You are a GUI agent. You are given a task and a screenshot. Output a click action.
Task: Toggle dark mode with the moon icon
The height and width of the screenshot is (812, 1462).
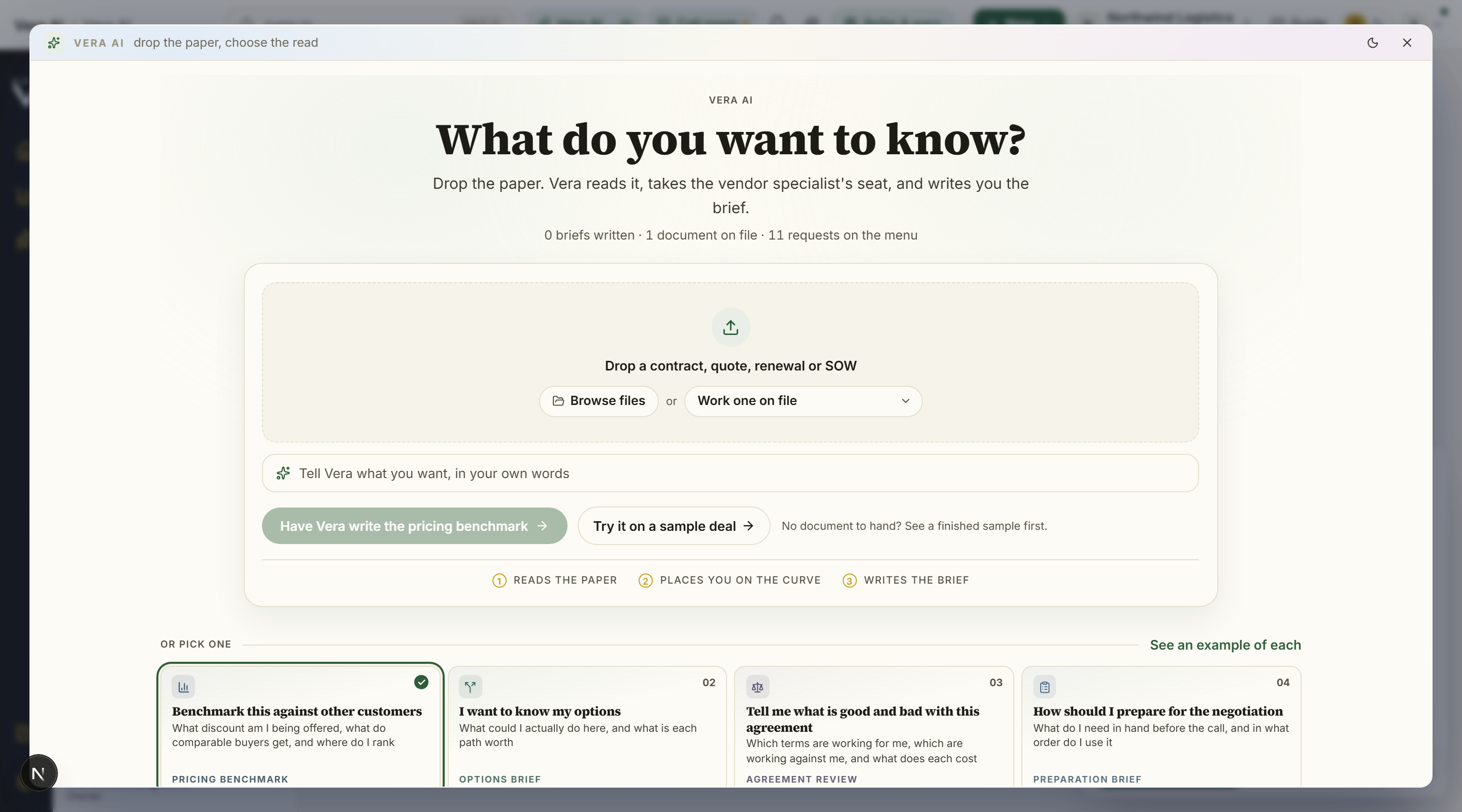(x=1372, y=43)
